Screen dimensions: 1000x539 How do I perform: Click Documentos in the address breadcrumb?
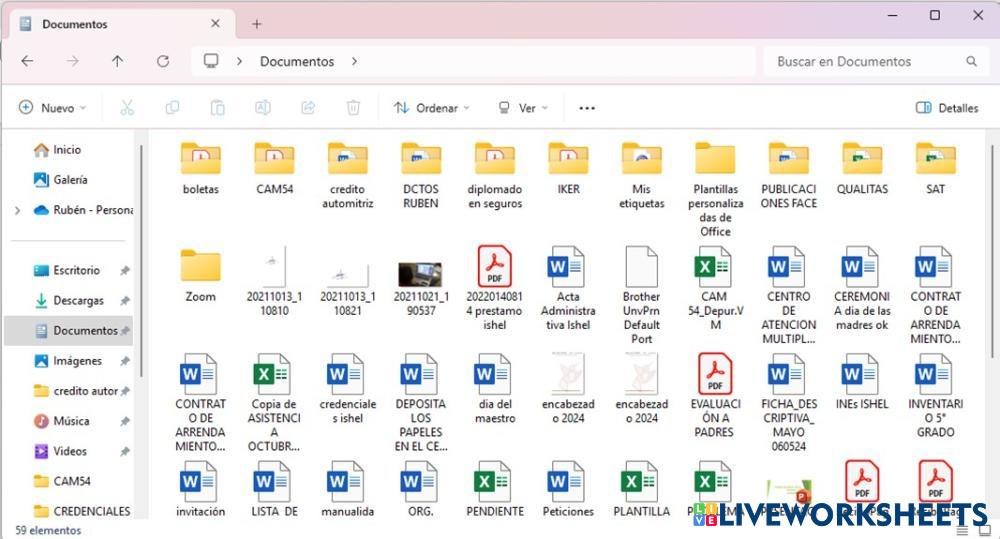click(297, 61)
